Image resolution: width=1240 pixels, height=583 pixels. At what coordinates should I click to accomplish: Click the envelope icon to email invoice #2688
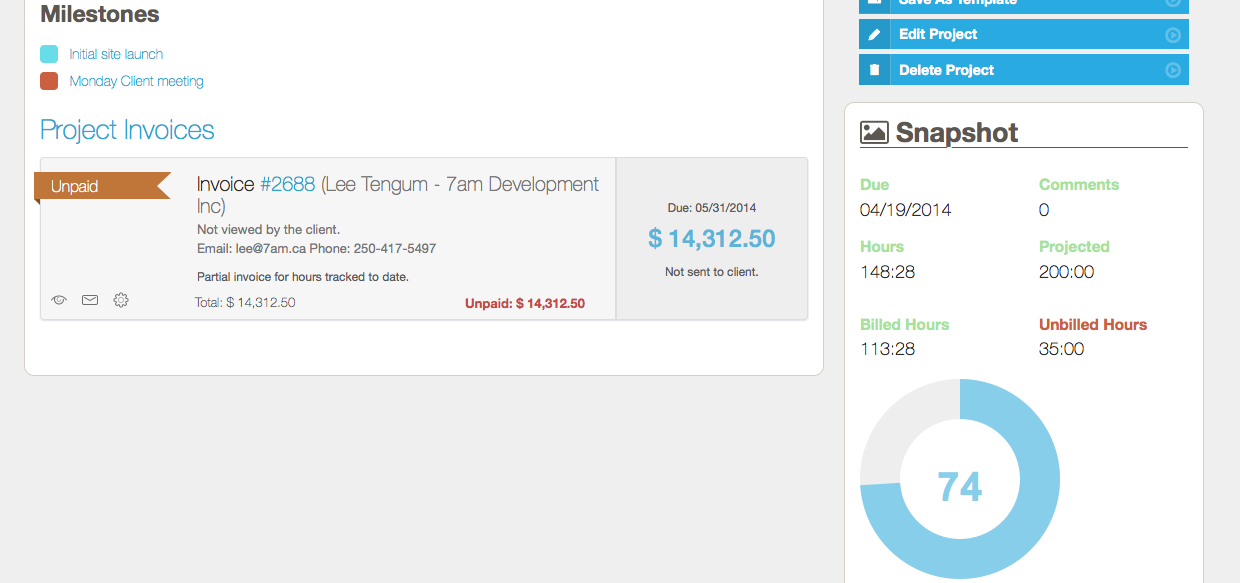click(x=90, y=300)
